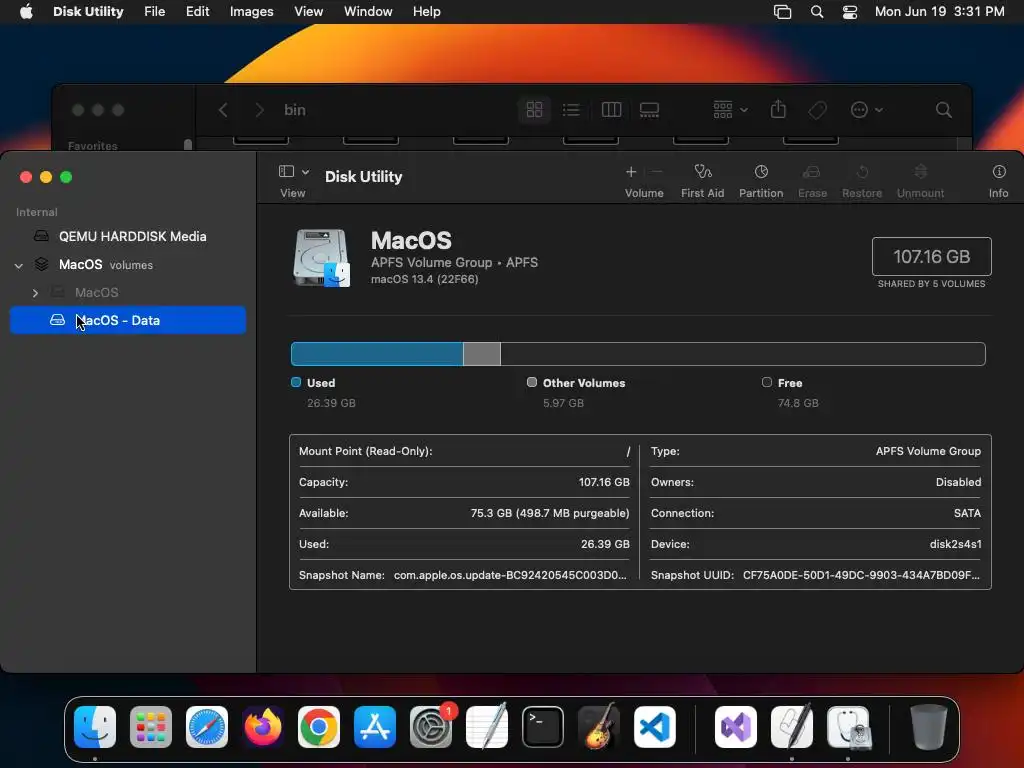The image size is (1024, 768).
Task: Click the Stage Manager icon in menu bar
Action: (x=782, y=12)
